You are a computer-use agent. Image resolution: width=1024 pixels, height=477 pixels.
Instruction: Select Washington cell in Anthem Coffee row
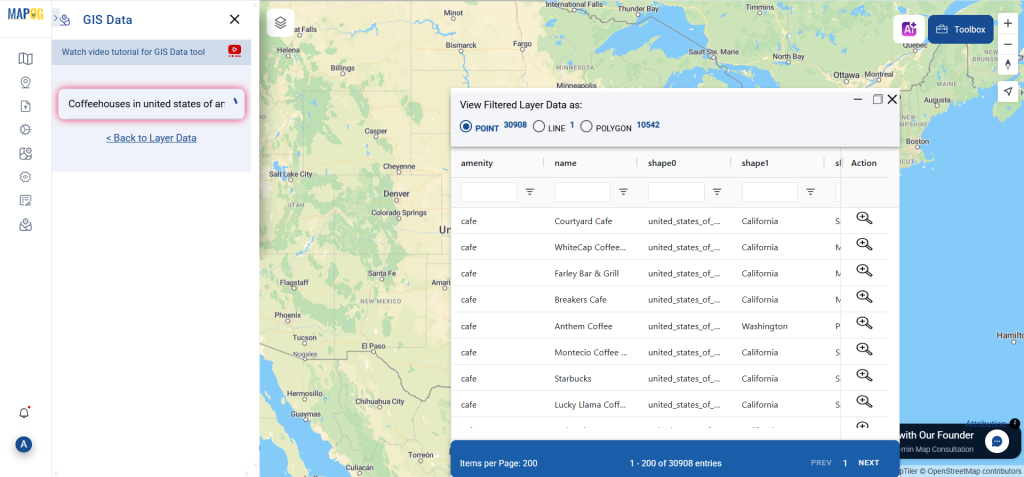pos(765,326)
